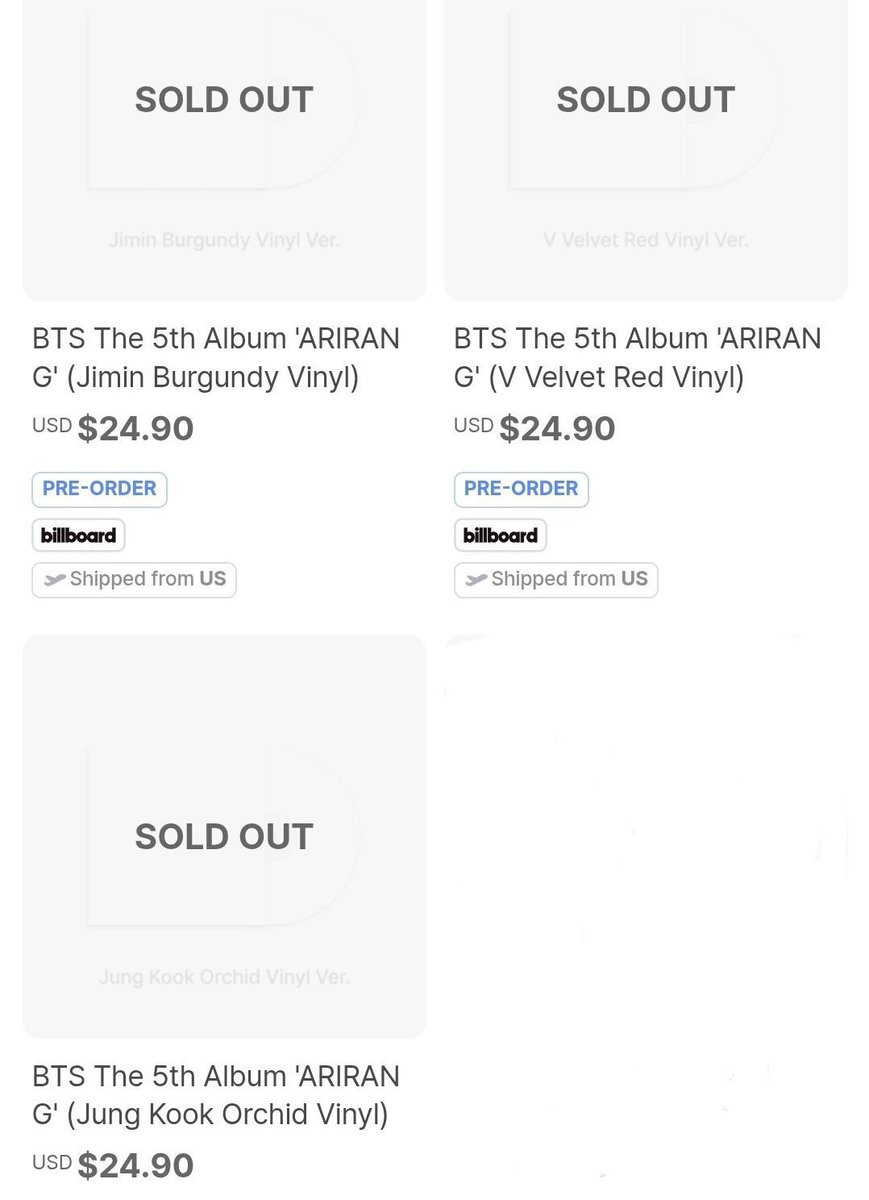Image resolution: width=869 pixels, height=1200 pixels.
Task: Click the PRE-ORDER tag on Jimin Burgundy Vinyl
Action: [x=99, y=489]
